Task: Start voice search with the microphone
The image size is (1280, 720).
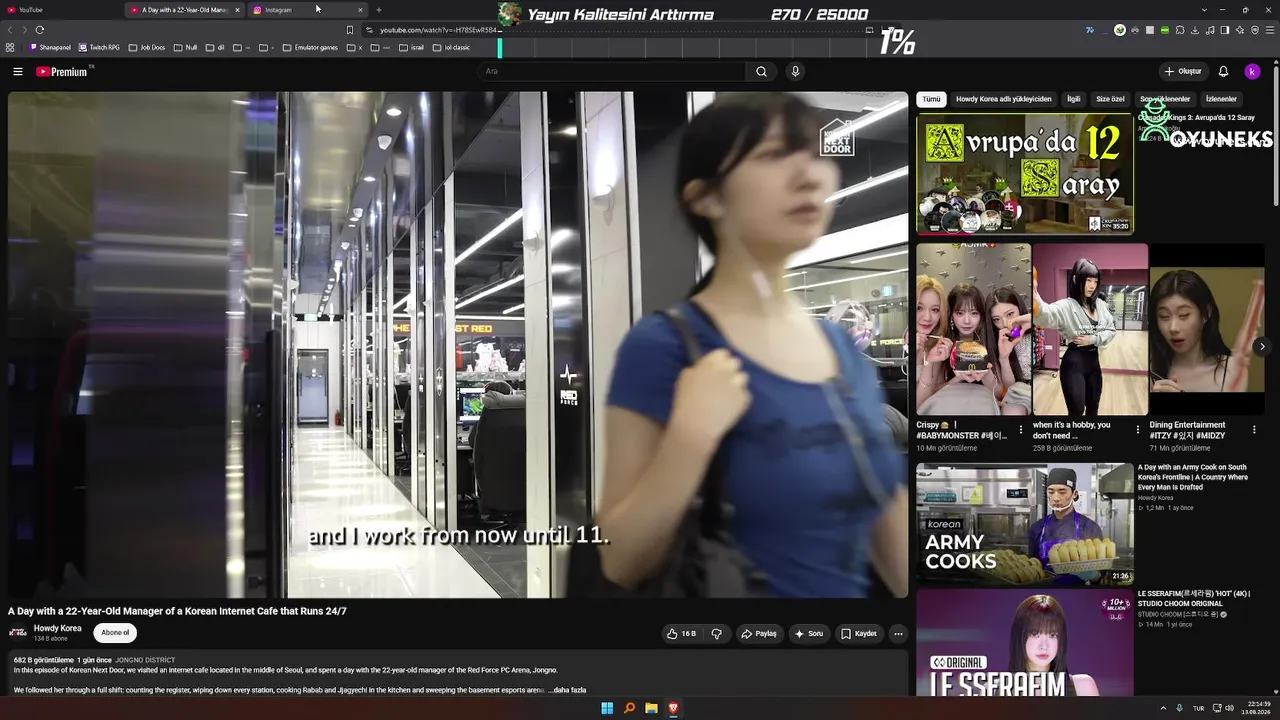Action: (795, 72)
